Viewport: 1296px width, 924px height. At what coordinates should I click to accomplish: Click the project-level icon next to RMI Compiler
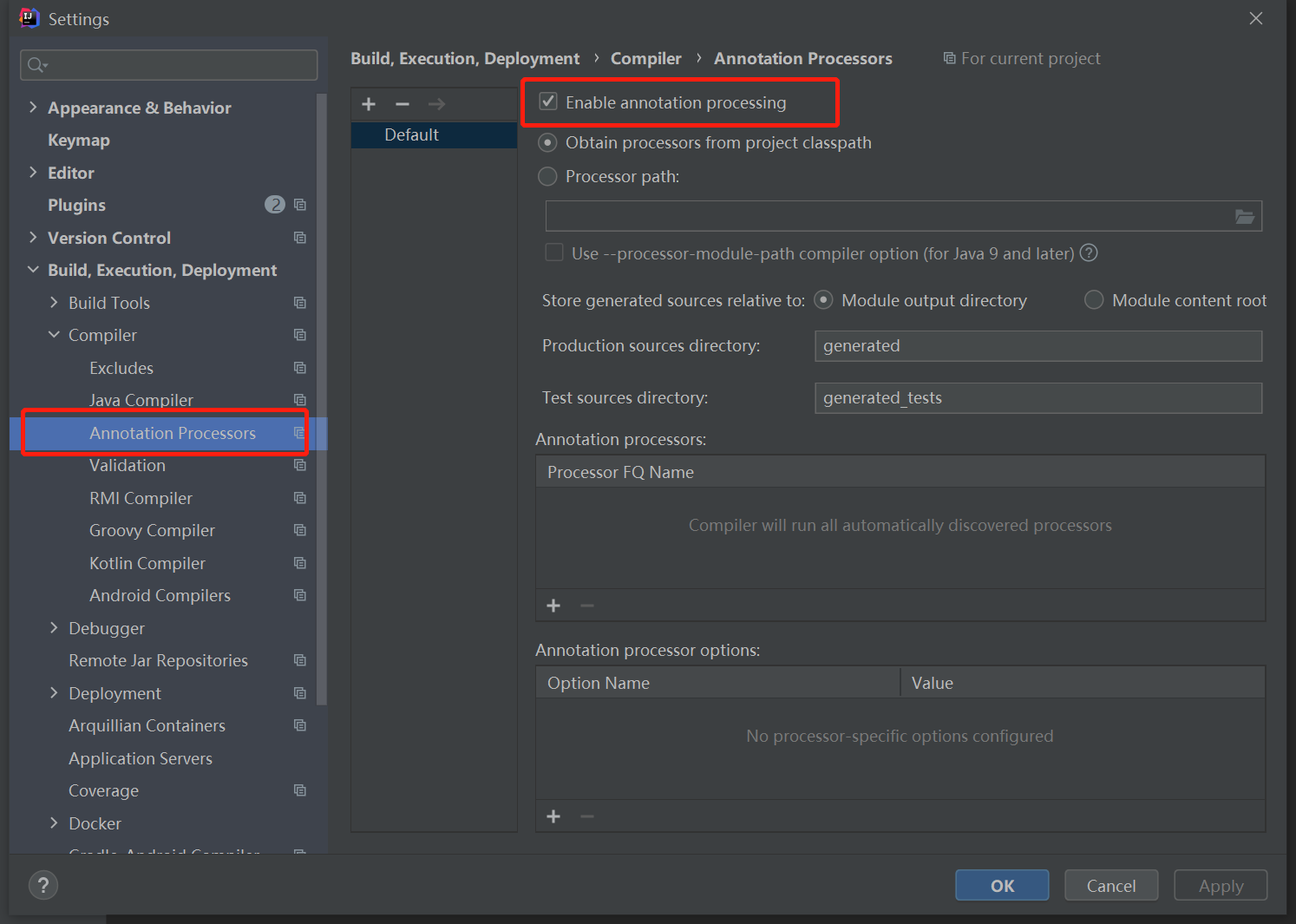click(300, 498)
